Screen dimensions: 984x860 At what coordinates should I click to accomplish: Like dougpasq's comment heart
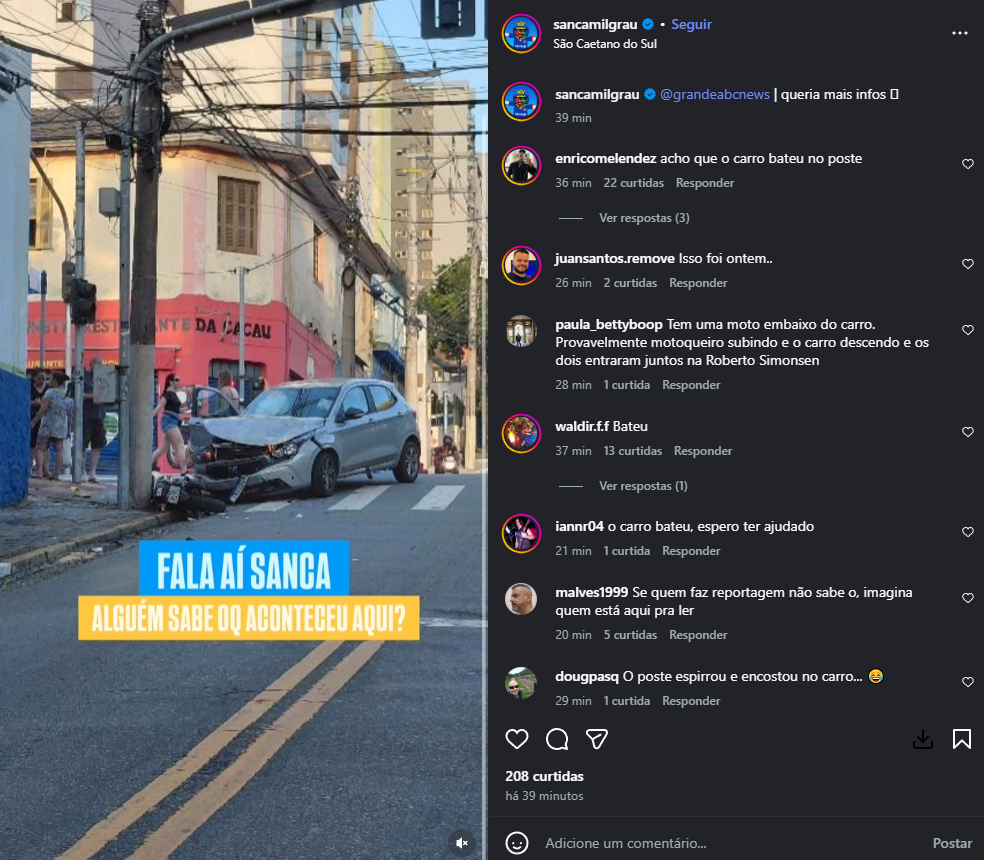[968, 682]
